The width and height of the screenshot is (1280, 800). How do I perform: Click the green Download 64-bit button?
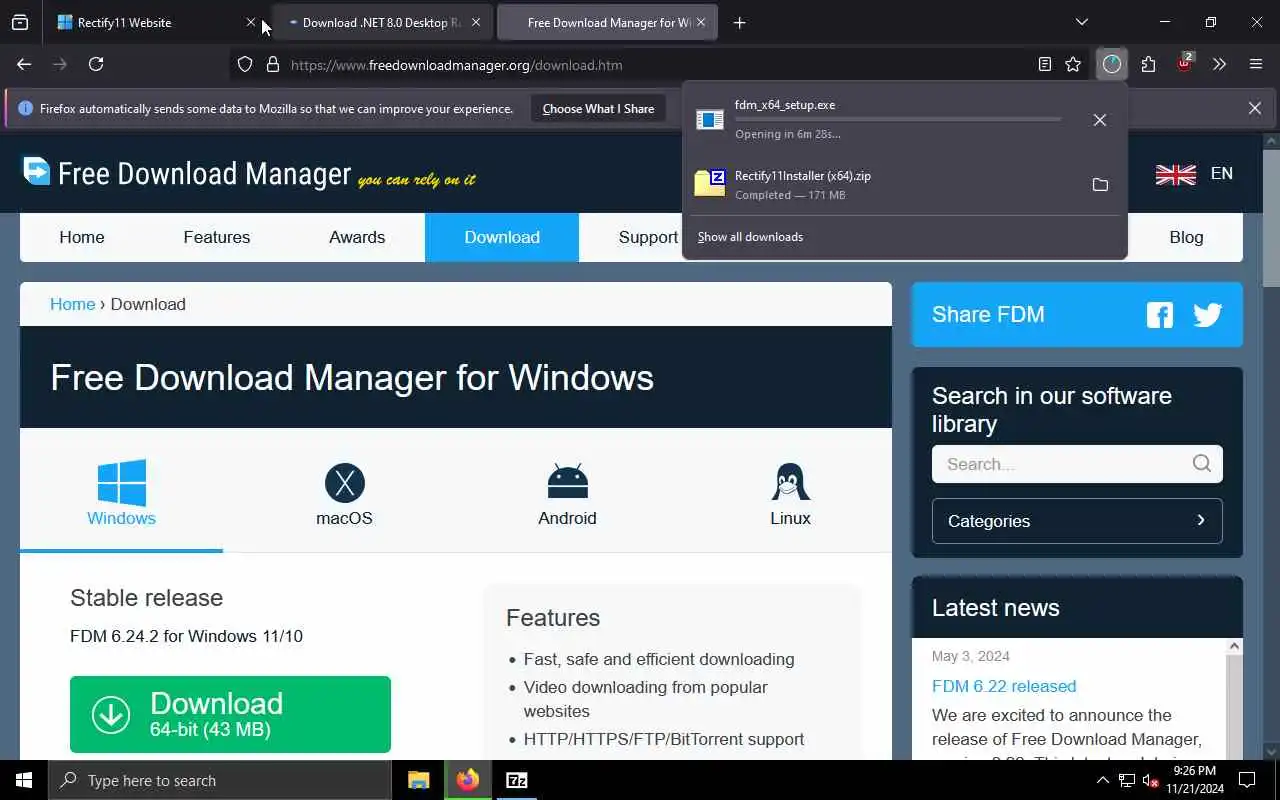pos(230,714)
